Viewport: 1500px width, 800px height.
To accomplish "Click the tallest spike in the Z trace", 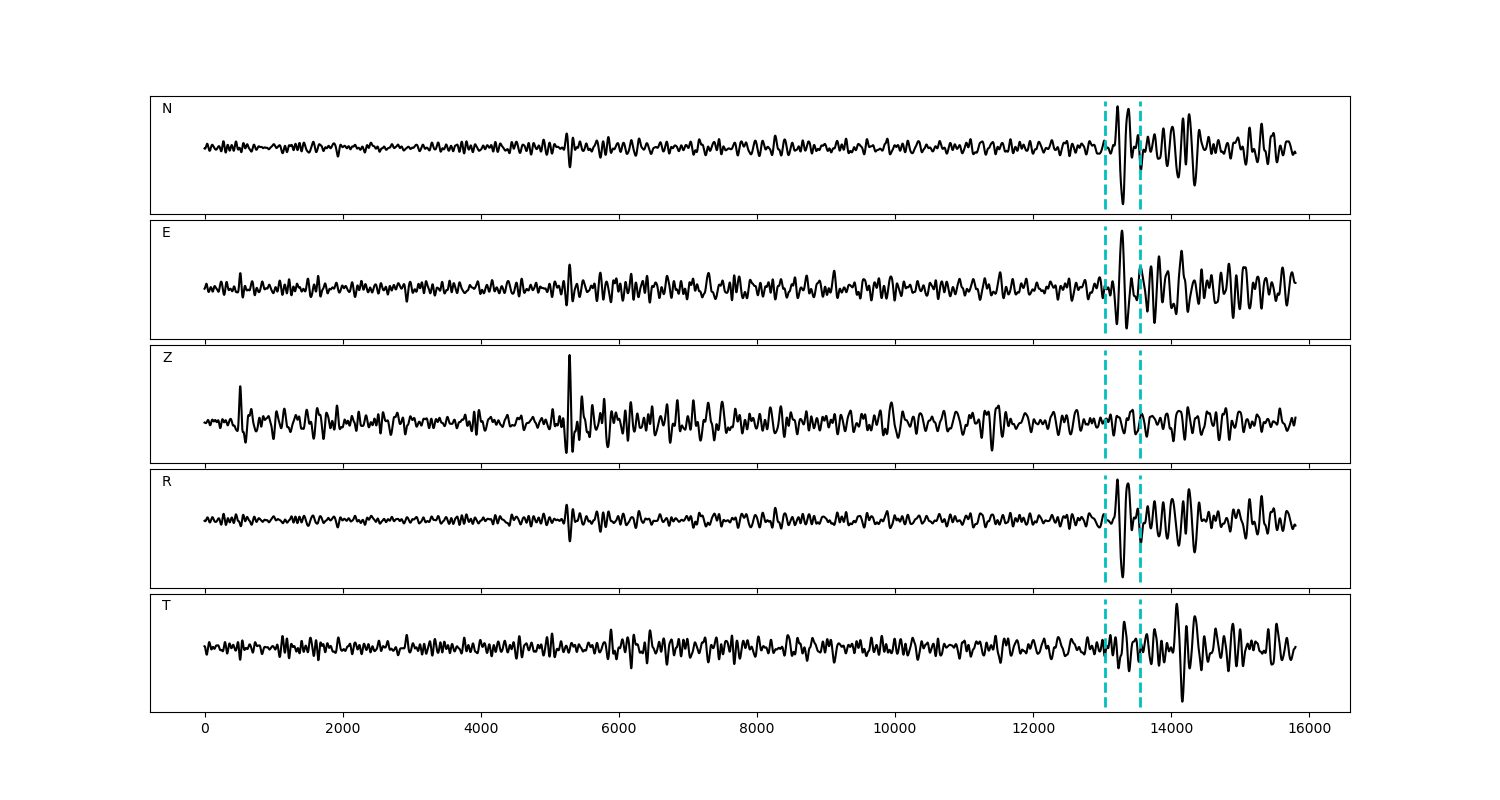I will (569, 358).
